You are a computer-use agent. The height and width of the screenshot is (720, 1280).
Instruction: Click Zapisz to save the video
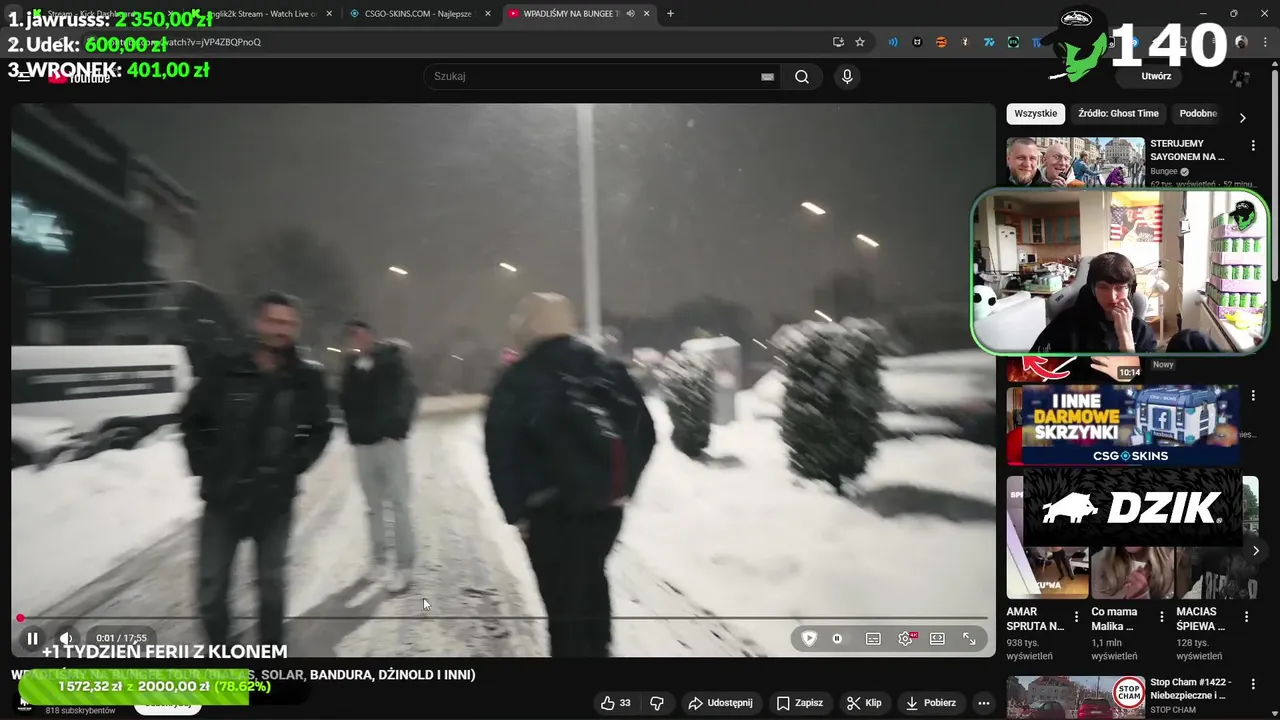[x=800, y=703]
